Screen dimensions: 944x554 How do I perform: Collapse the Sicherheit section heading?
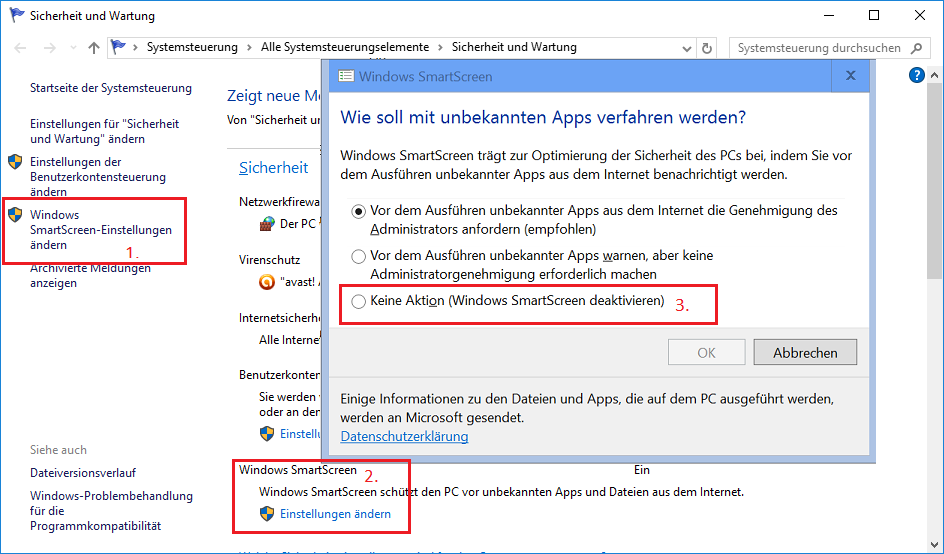point(273,167)
